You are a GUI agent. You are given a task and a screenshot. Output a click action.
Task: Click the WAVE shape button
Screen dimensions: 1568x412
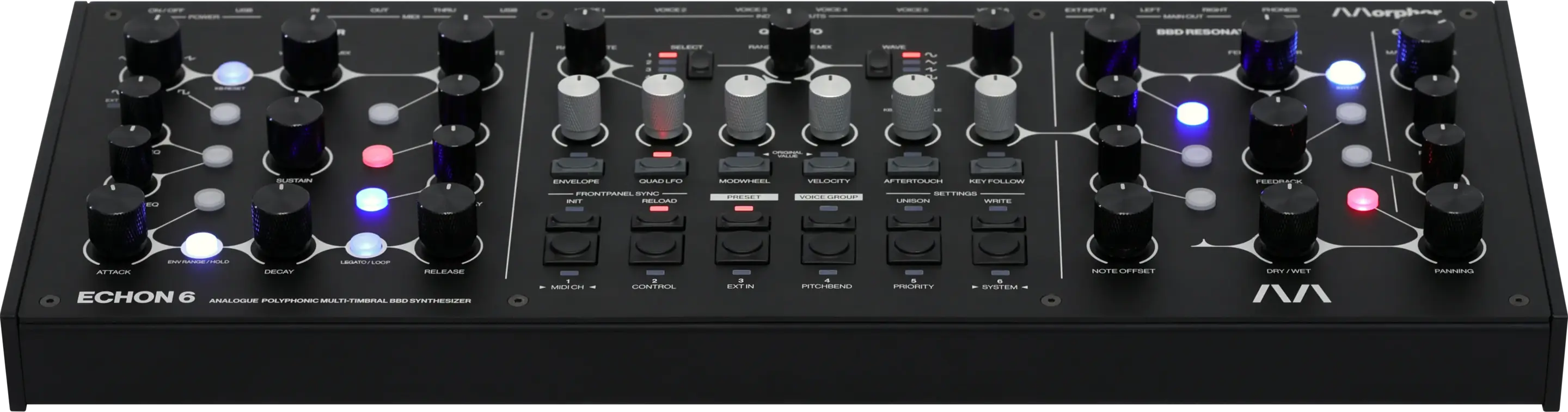(878, 64)
